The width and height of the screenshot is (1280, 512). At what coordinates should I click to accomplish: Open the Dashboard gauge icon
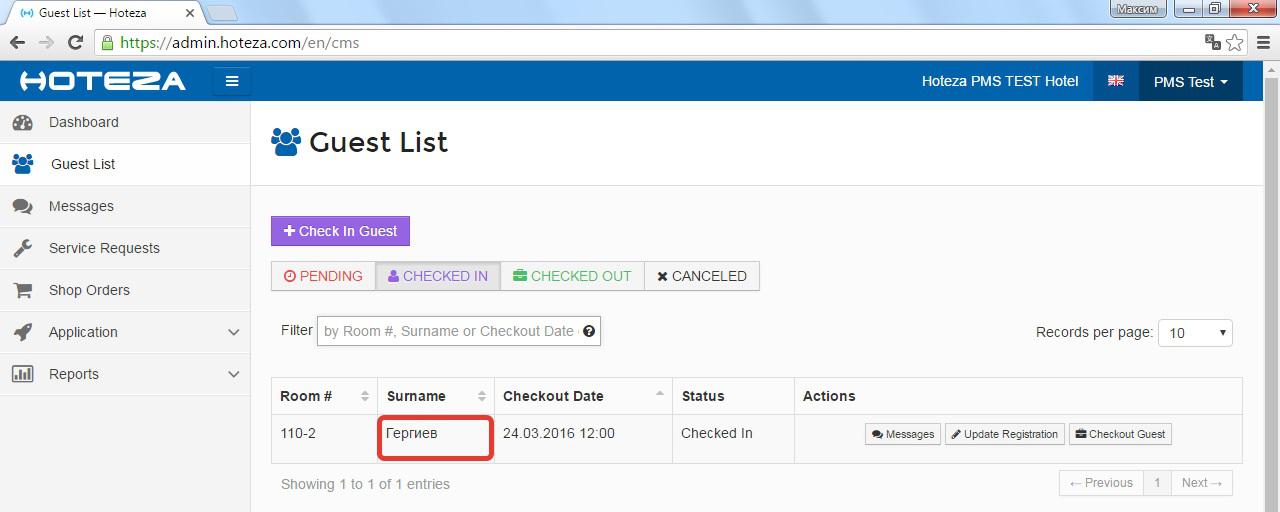click(x=22, y=122)
